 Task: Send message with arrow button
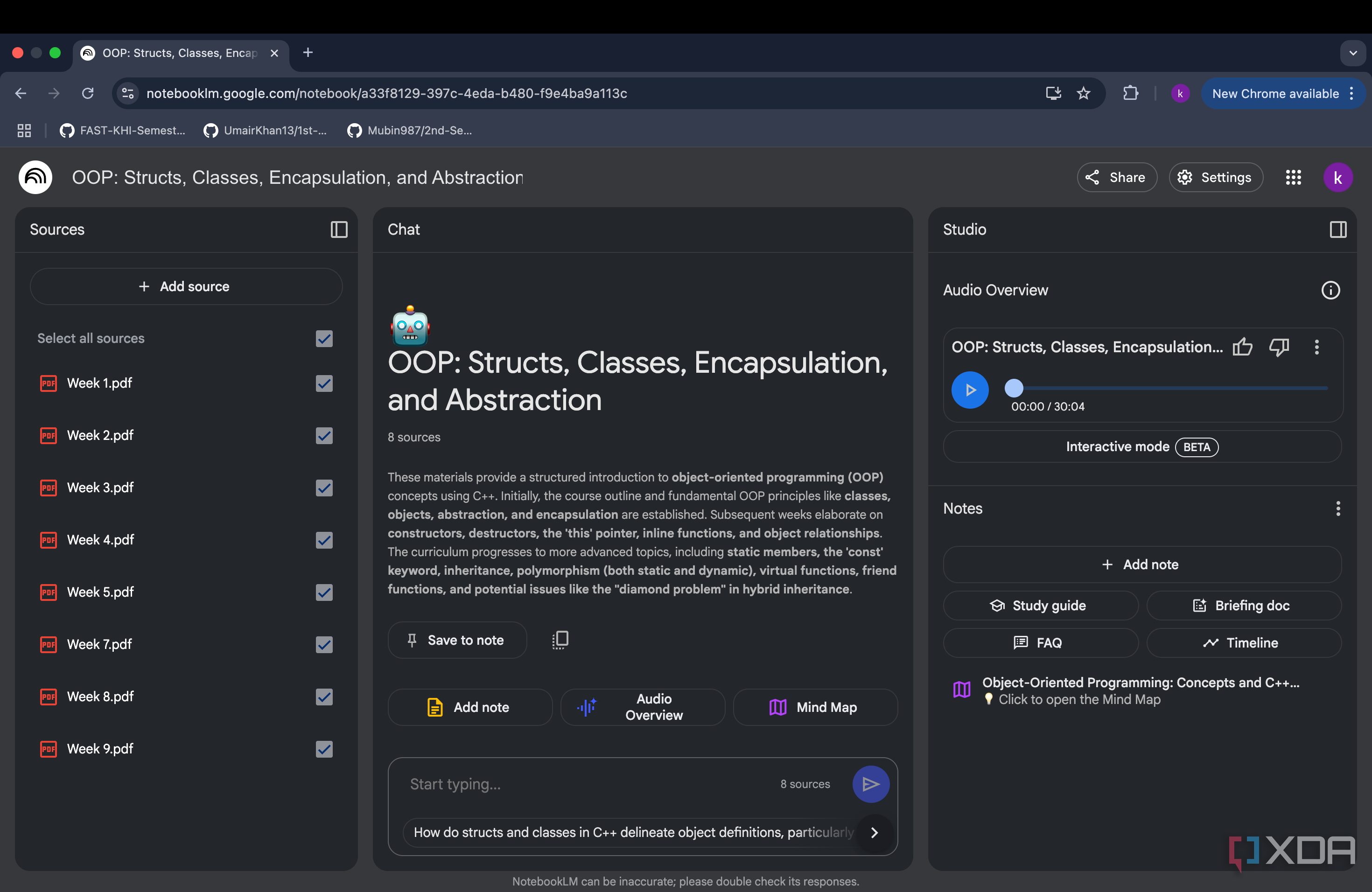click(x=870, y=784)
